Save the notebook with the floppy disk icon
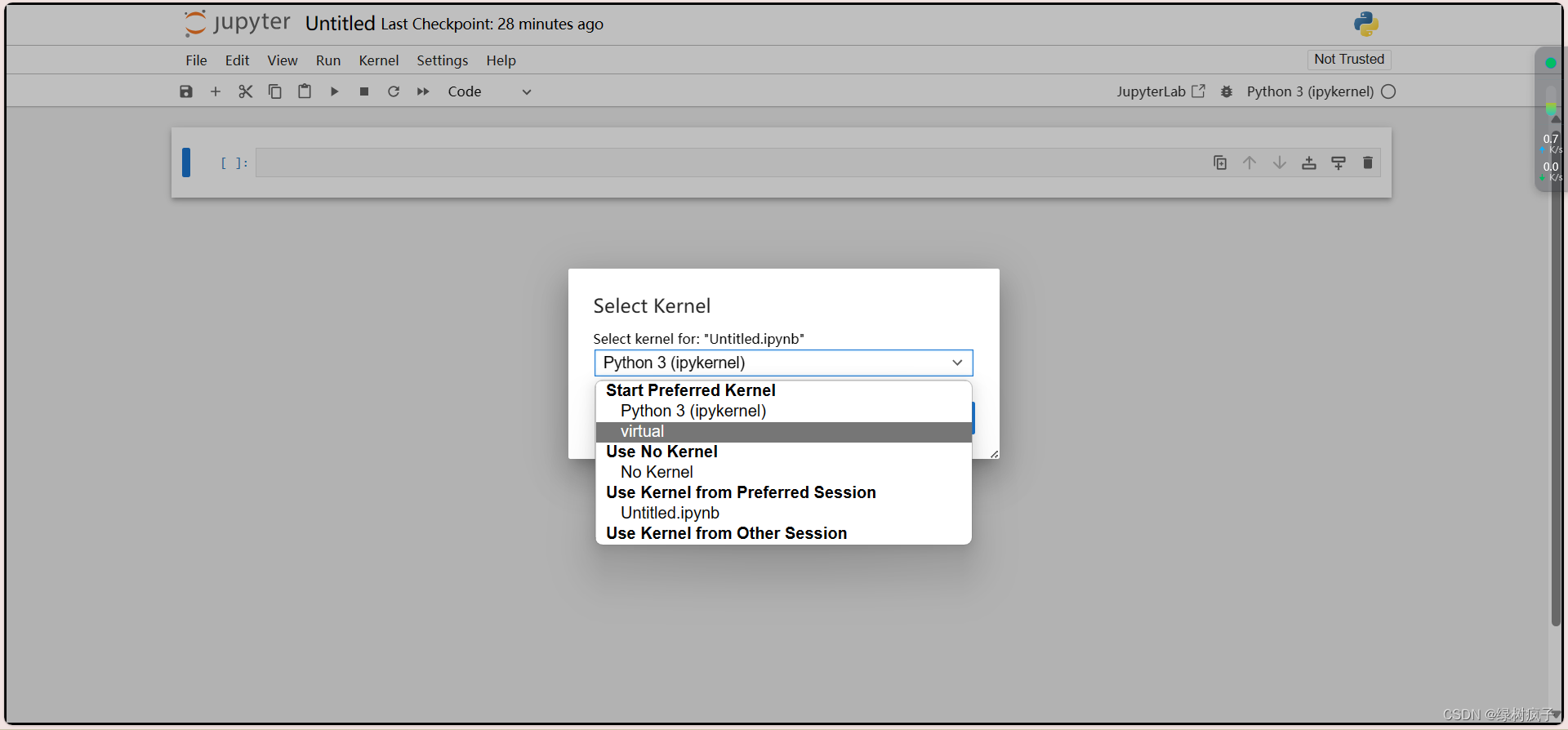 [x=186, y=91]
